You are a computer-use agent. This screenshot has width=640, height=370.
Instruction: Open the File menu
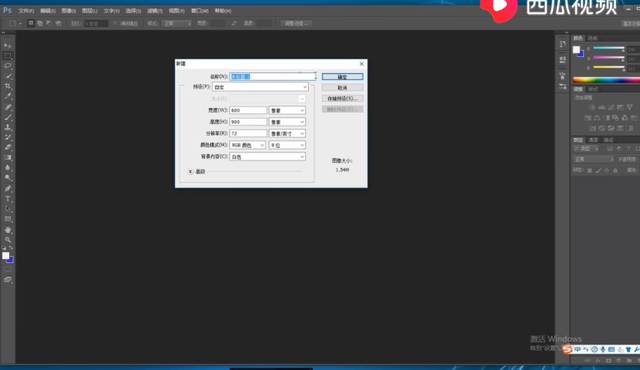(x=26, y=11)
